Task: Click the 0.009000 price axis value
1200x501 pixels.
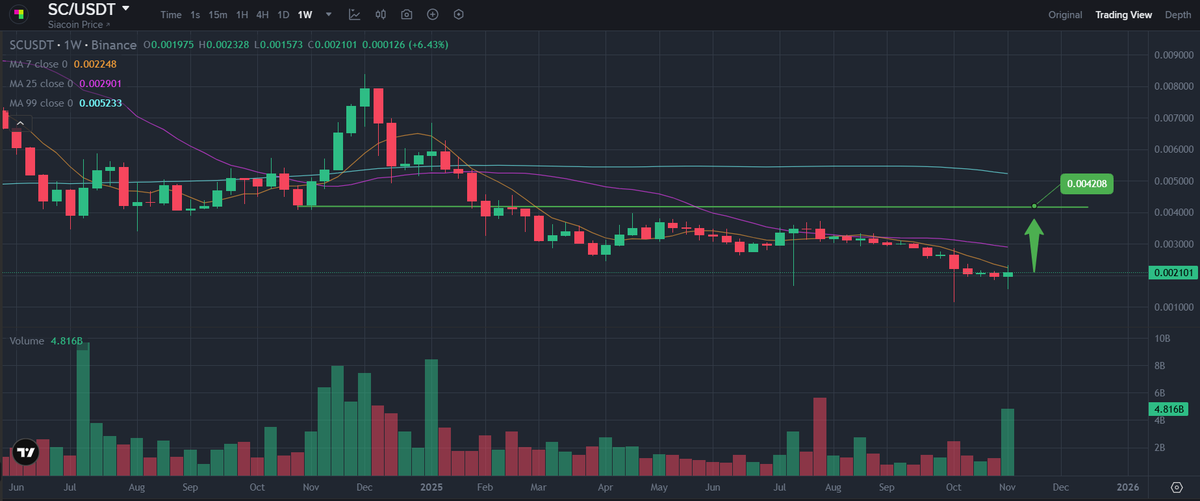Action: click(1173, 55)
